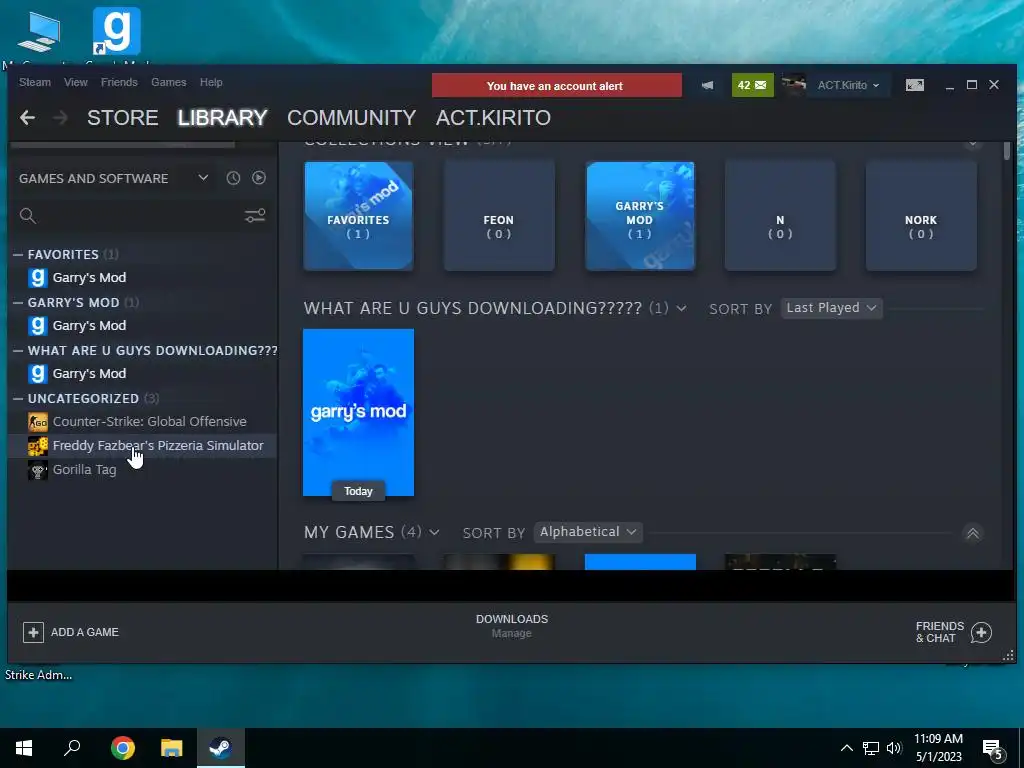Screen dimensions: 1024x768
Task: Open the computer desktop icon
Action: [x=39, y=31]
